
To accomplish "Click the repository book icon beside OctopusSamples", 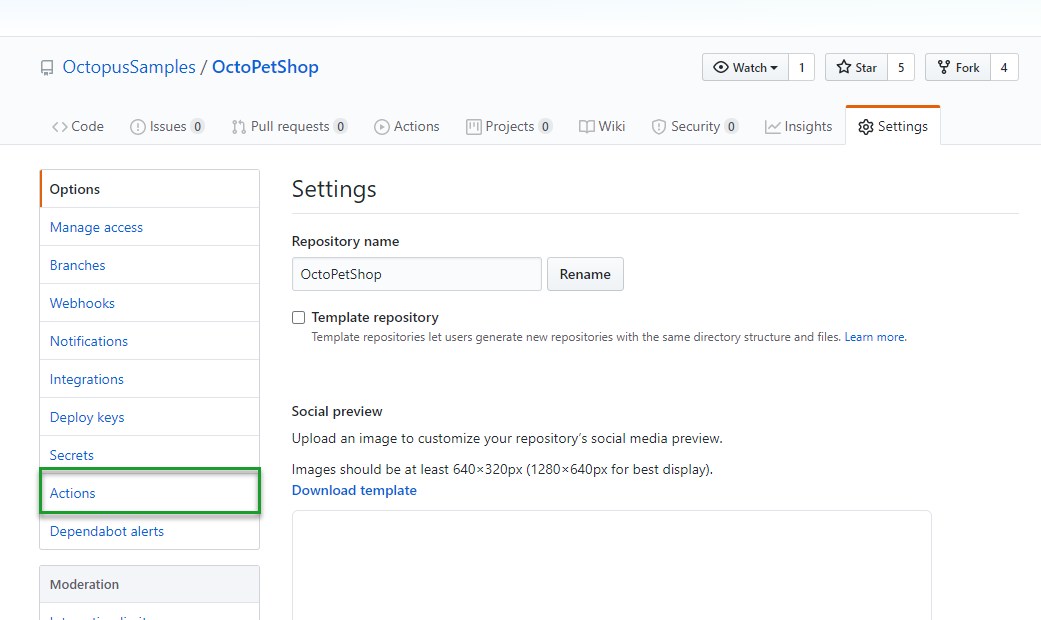I will [x=47, y=69].
